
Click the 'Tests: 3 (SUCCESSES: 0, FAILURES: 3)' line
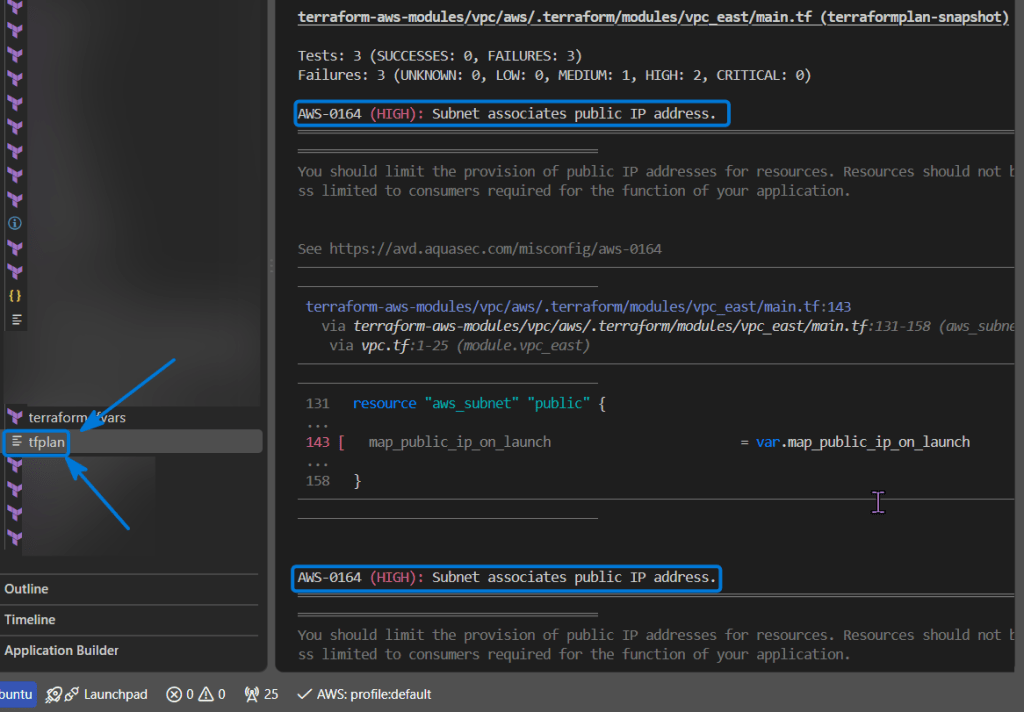(440, 56)
